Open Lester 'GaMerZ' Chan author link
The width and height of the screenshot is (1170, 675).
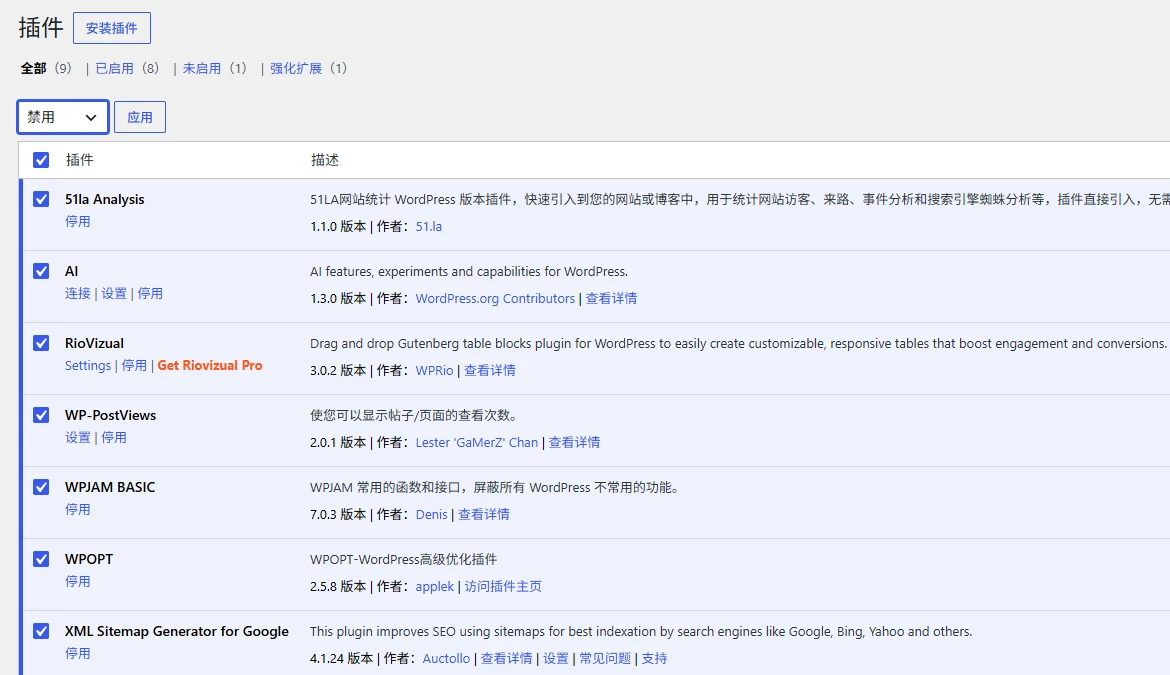pos(477,442)
